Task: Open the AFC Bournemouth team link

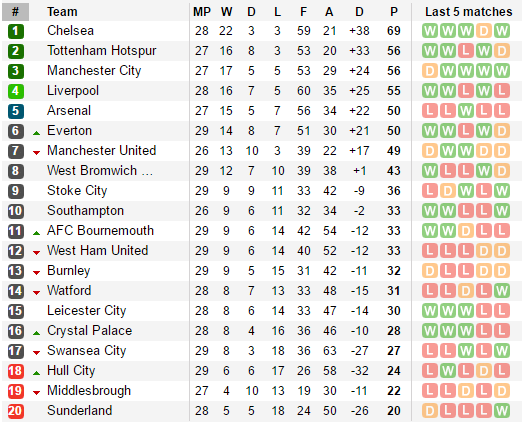Action: pyautogui.click(x=100, y=231)
